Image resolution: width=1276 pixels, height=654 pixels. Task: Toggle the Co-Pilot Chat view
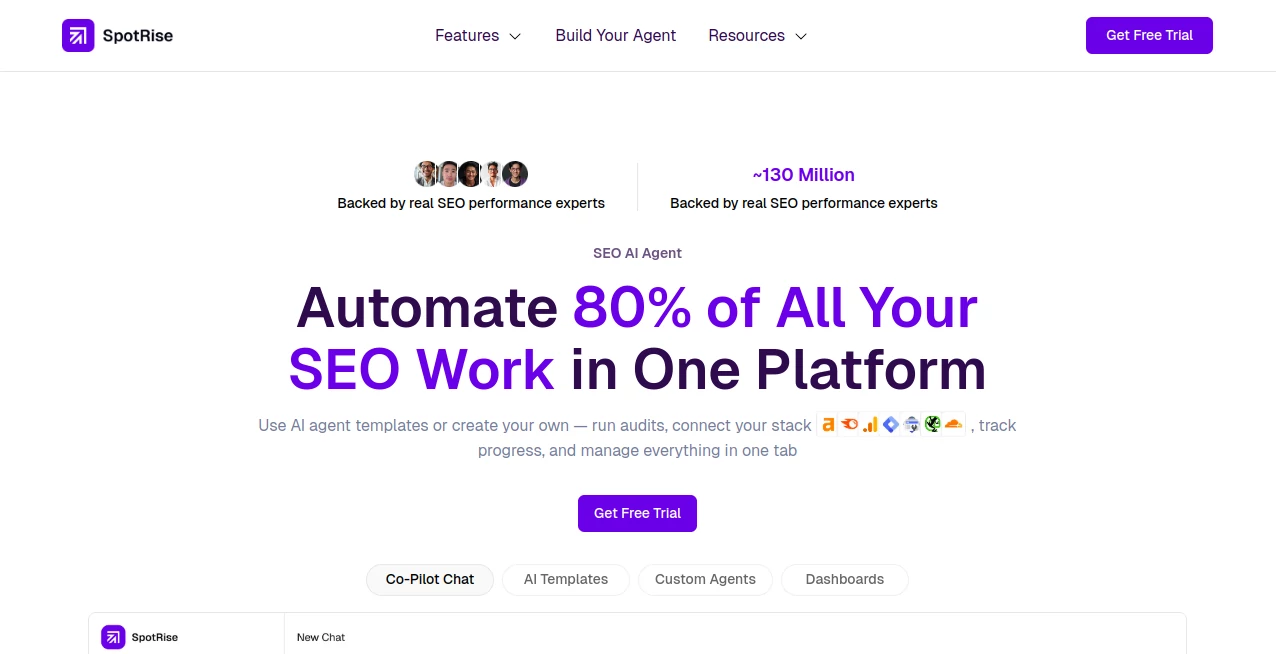pyautogui.click(x=430, y=579)
